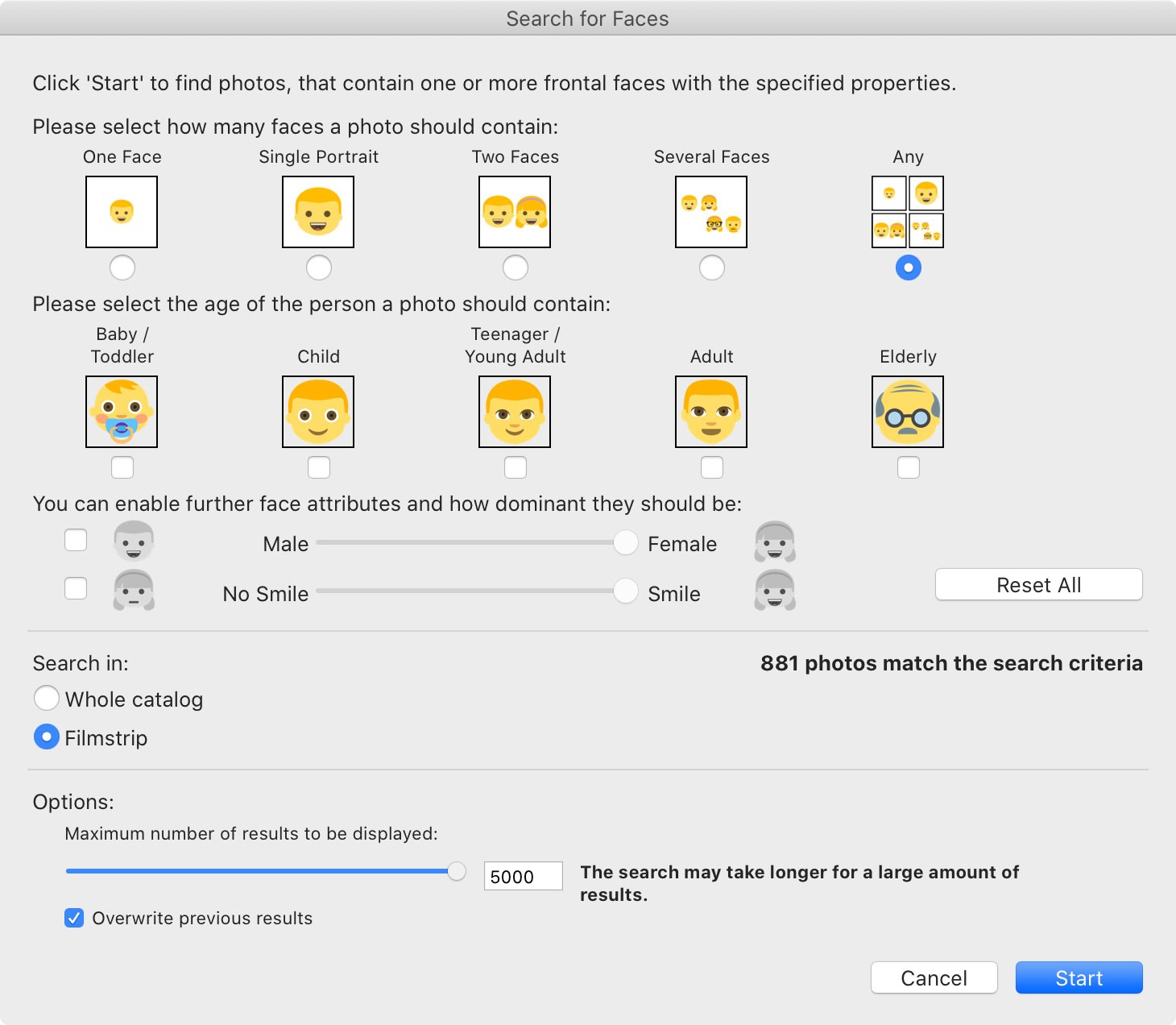1176x1025 pixels.
Task: Select the Whole catalog radio button
Action: pos(47,698)
